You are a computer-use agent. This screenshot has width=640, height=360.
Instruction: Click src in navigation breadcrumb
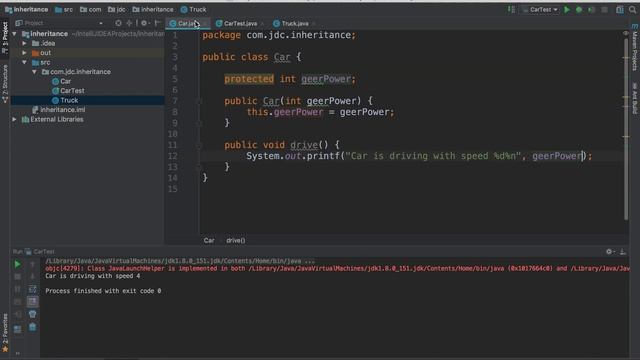point(64,9)
